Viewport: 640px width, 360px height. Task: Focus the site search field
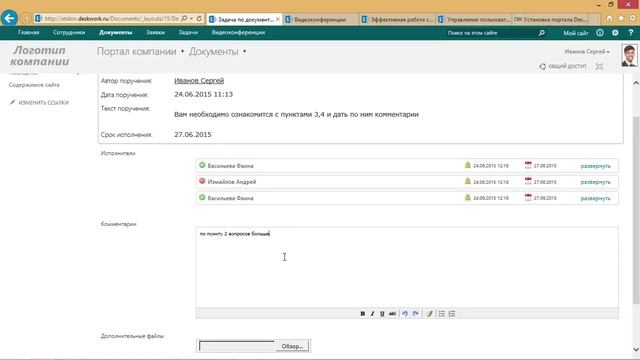tap(490, 33)
